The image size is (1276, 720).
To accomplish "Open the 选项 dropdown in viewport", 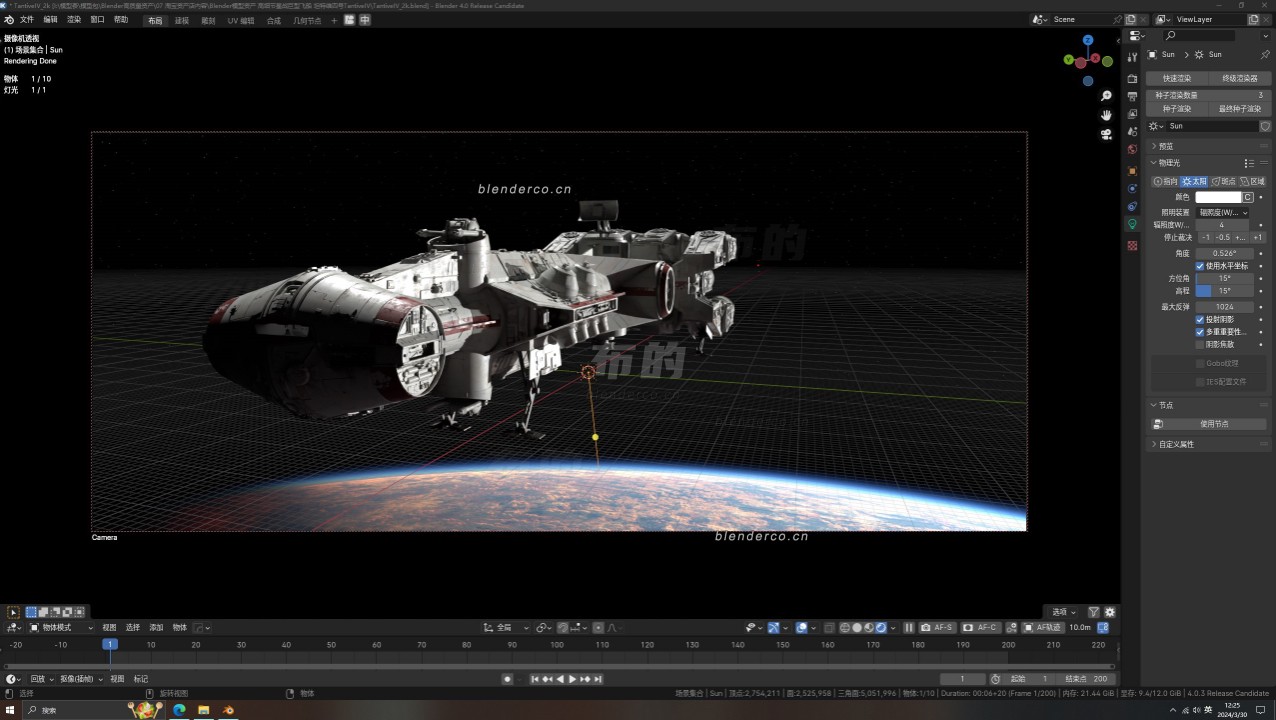I will tap(1062, 612).
